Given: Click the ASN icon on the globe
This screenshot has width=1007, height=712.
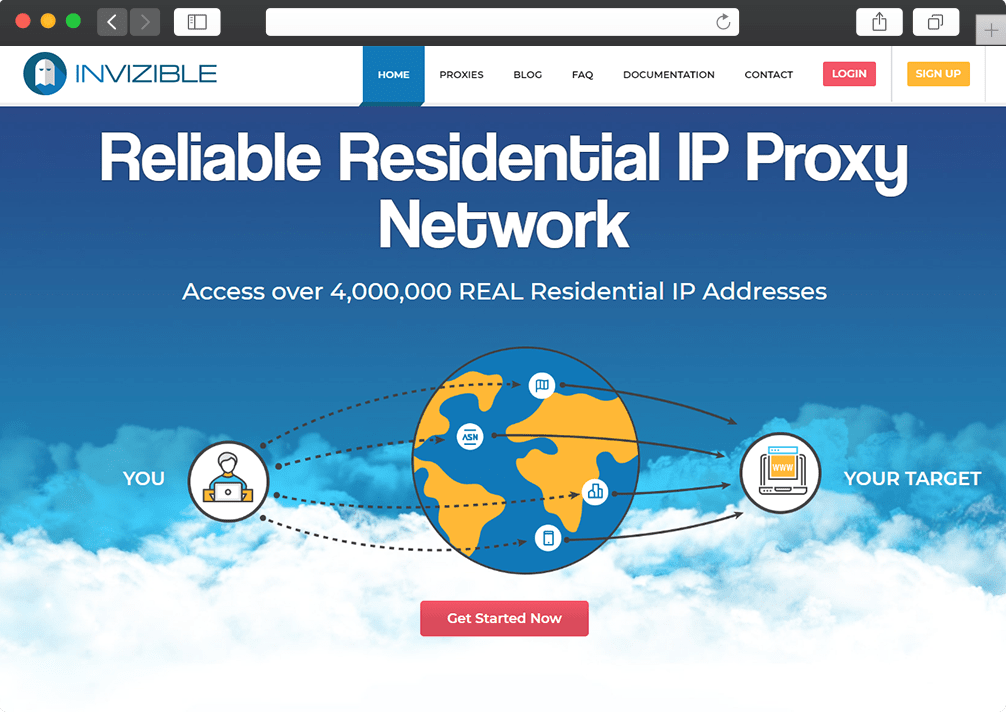Looking at the screenshot, I should 470,437.
